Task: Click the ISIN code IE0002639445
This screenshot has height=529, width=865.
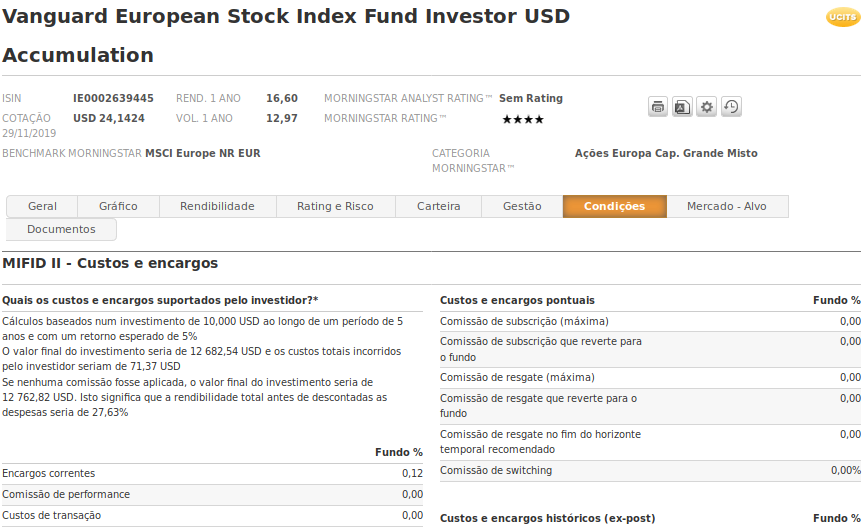Action: point(113,99)
